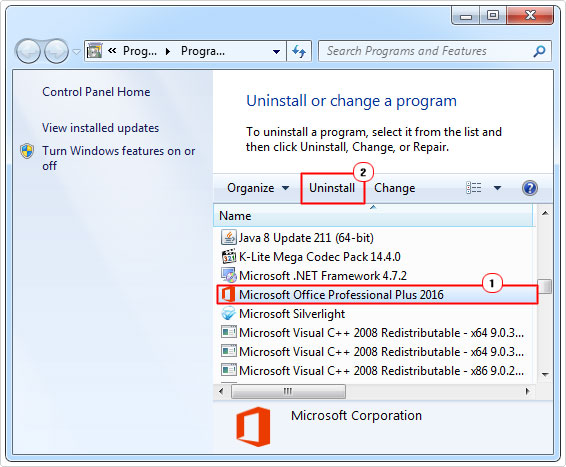Click the horizontal scrollbar left arrow
566x467 pixels.
221,392
